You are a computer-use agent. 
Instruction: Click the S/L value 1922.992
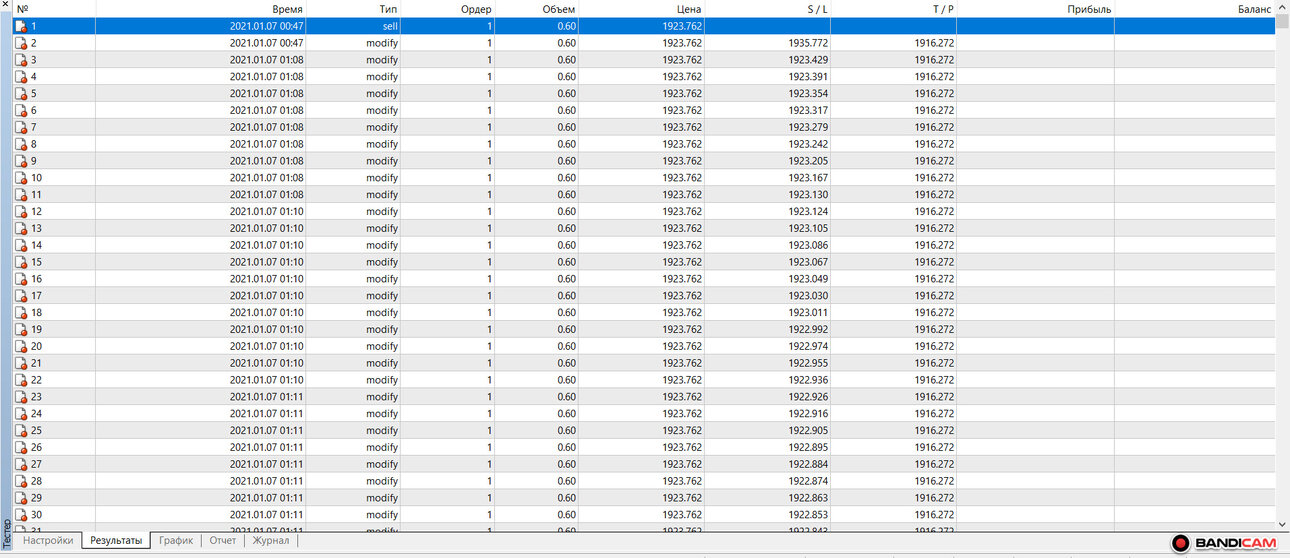coord(808,330)
